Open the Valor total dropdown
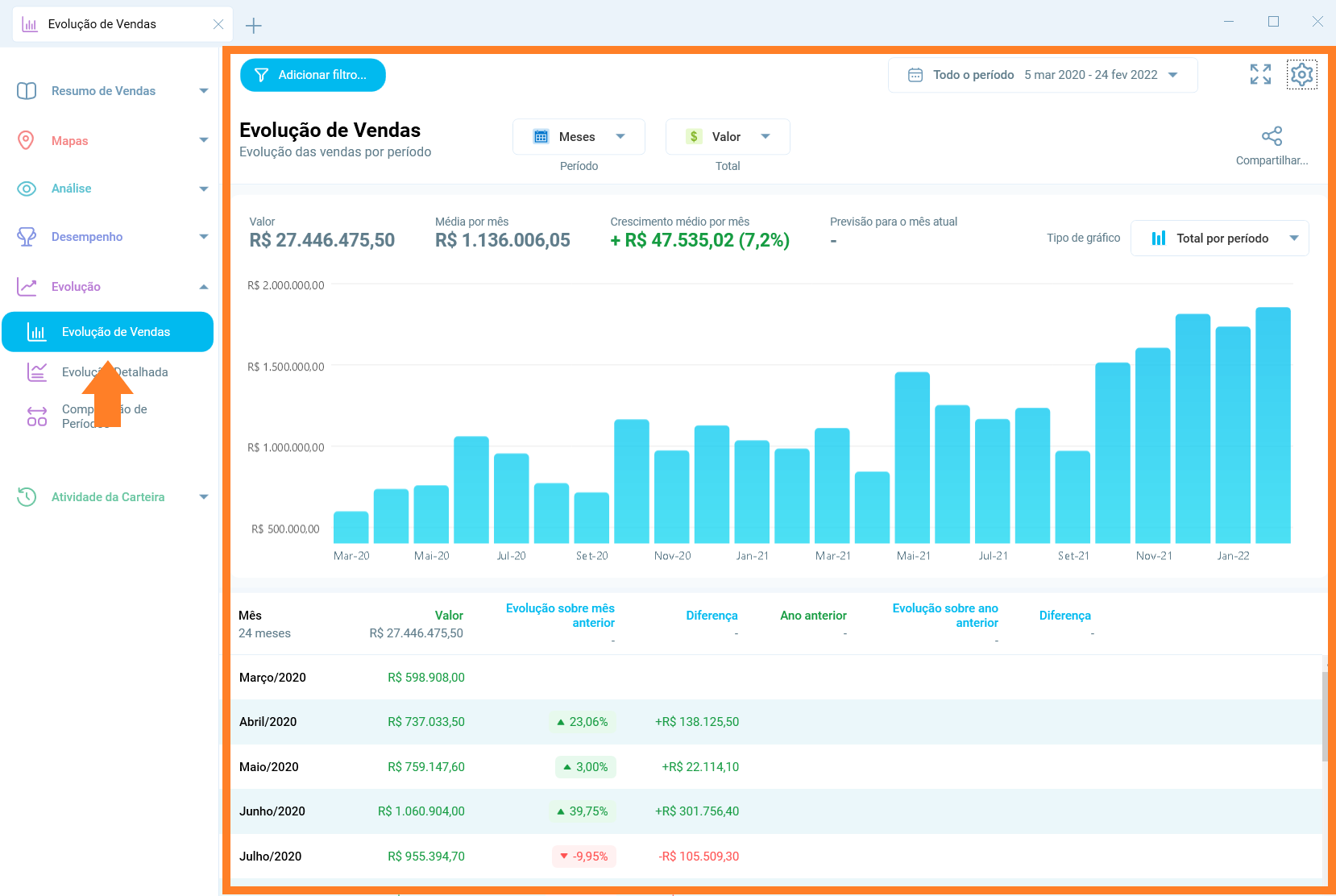This screenshot has height=896, width=1336. coord(728,136)
